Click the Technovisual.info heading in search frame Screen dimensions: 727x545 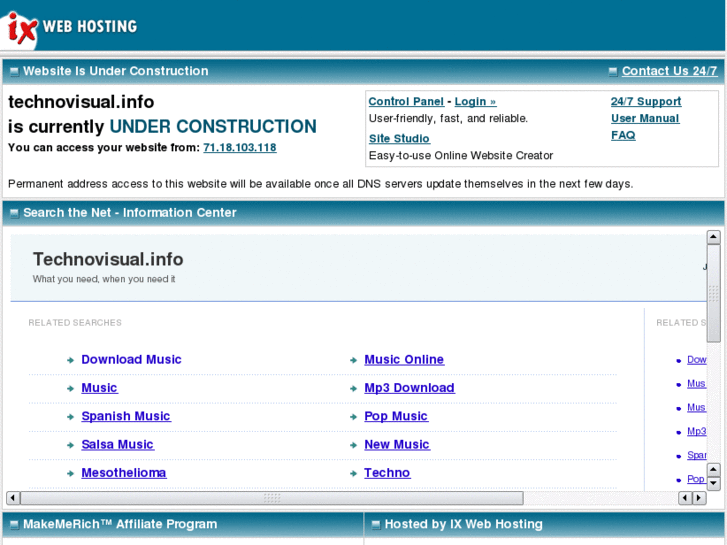click(108, 259)
